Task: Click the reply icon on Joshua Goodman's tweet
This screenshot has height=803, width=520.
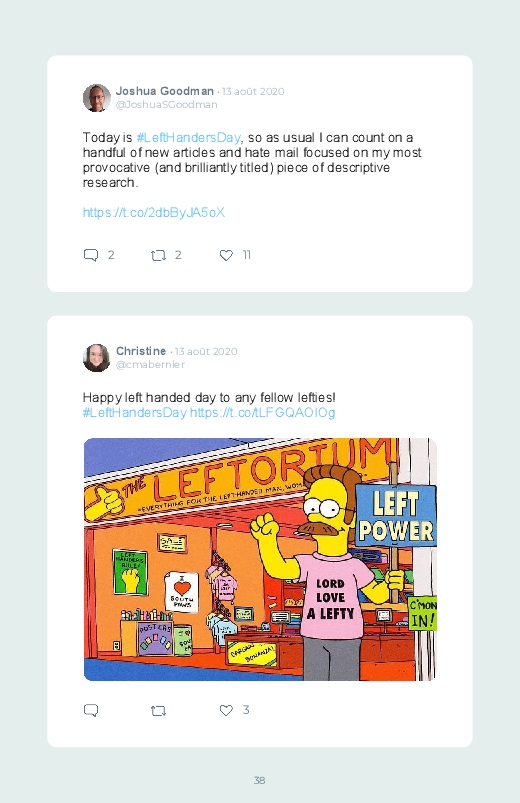Action: point(91,255)
